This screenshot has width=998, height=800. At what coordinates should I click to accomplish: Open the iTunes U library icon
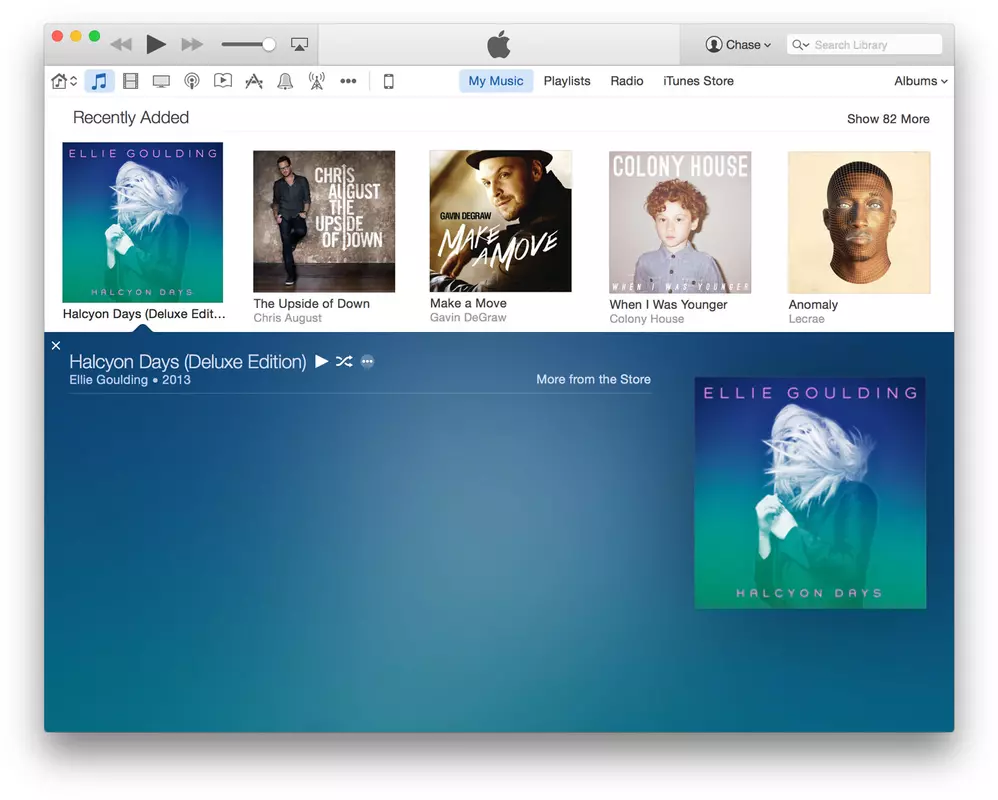223,80
